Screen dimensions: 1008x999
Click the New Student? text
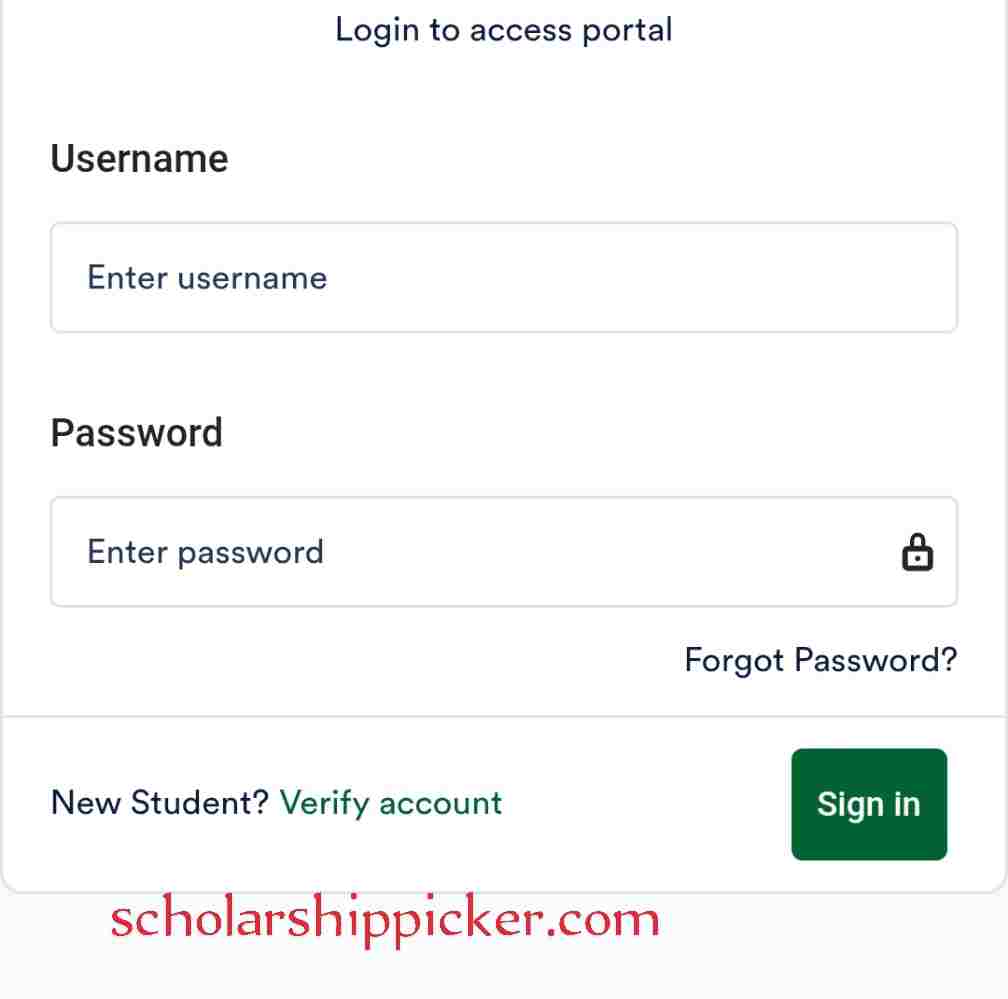(x=160, y=803)
